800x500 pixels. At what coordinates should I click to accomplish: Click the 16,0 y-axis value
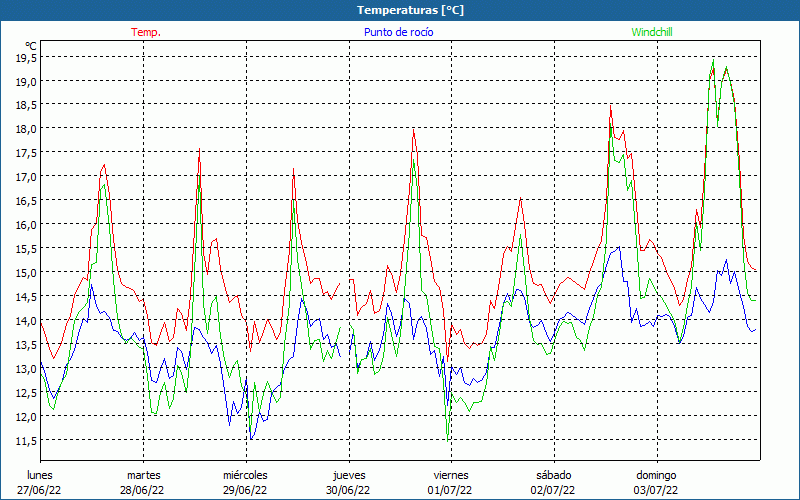pos(26,224)
